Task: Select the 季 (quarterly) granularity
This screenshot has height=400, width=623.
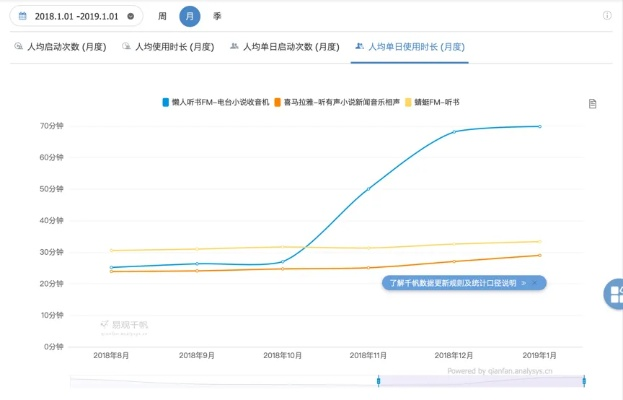Action: [x=217, y=17]
